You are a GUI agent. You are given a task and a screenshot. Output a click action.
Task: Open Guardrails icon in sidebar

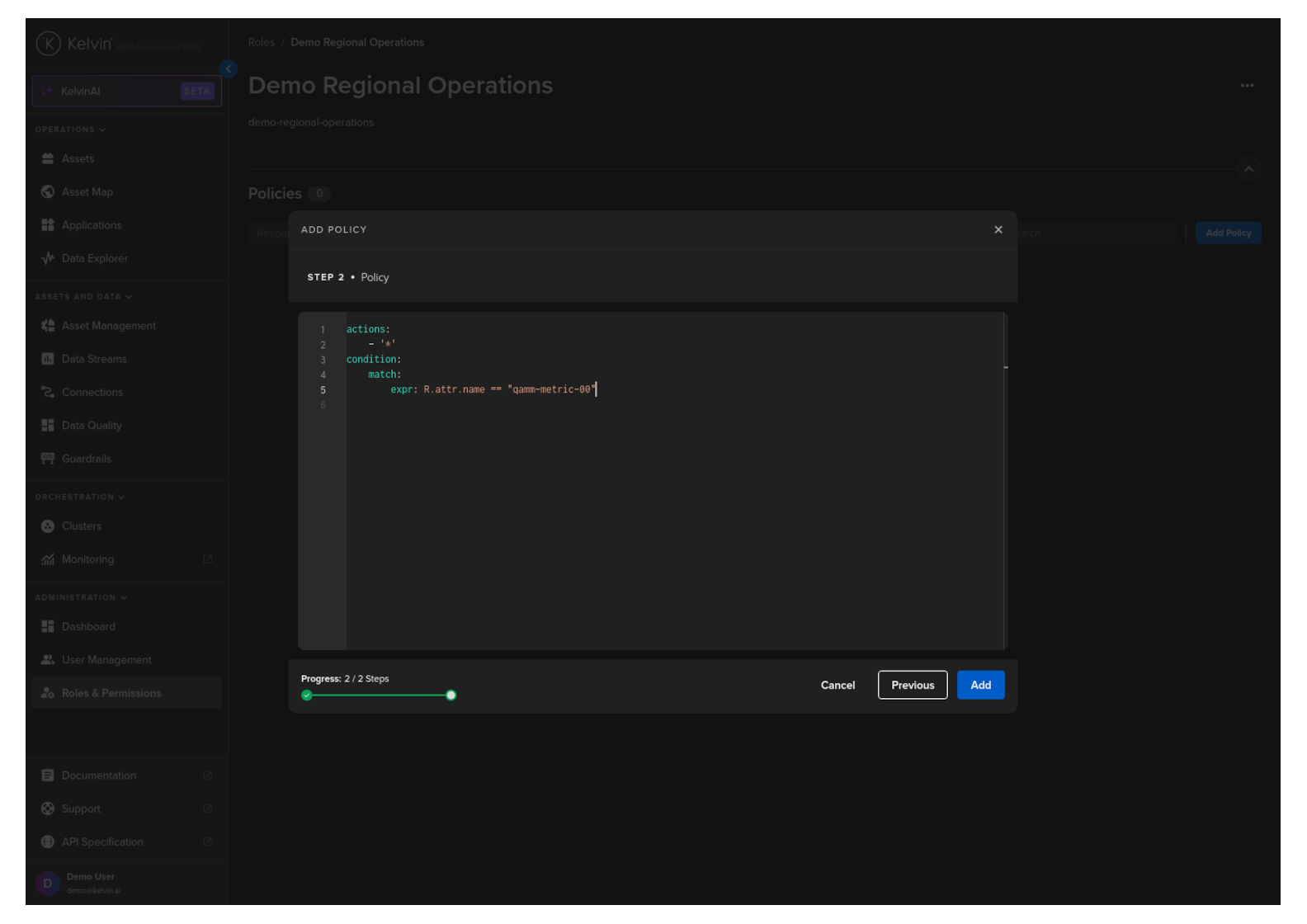click(48, 459)
